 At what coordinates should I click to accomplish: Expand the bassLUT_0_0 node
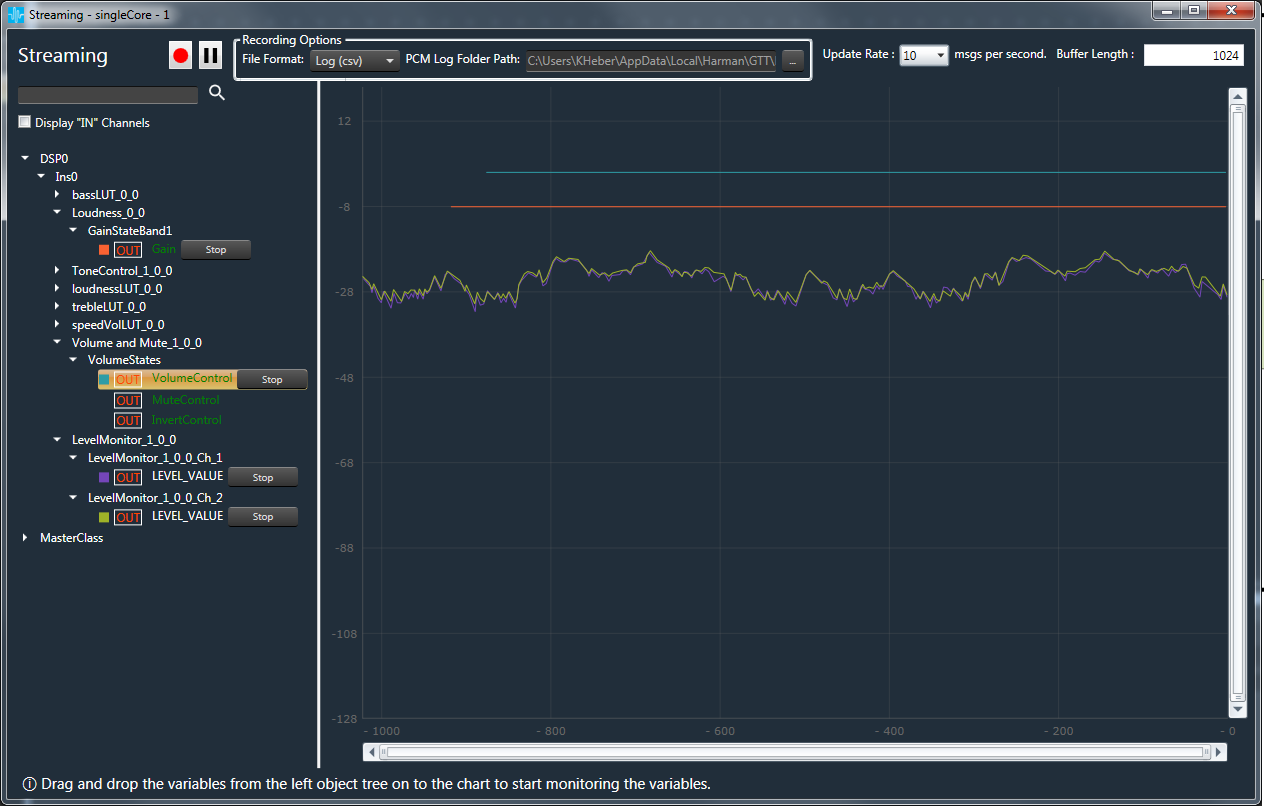tap(57, 194)
